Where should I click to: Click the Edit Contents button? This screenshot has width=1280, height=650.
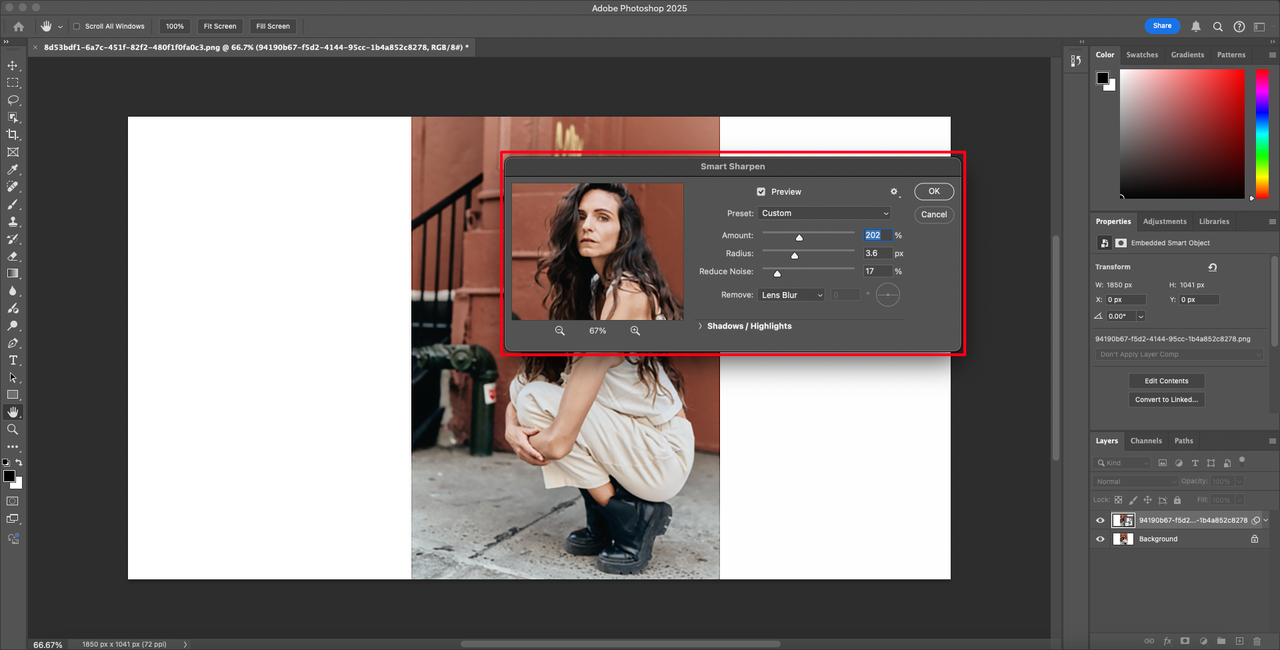click(1166, 381)
